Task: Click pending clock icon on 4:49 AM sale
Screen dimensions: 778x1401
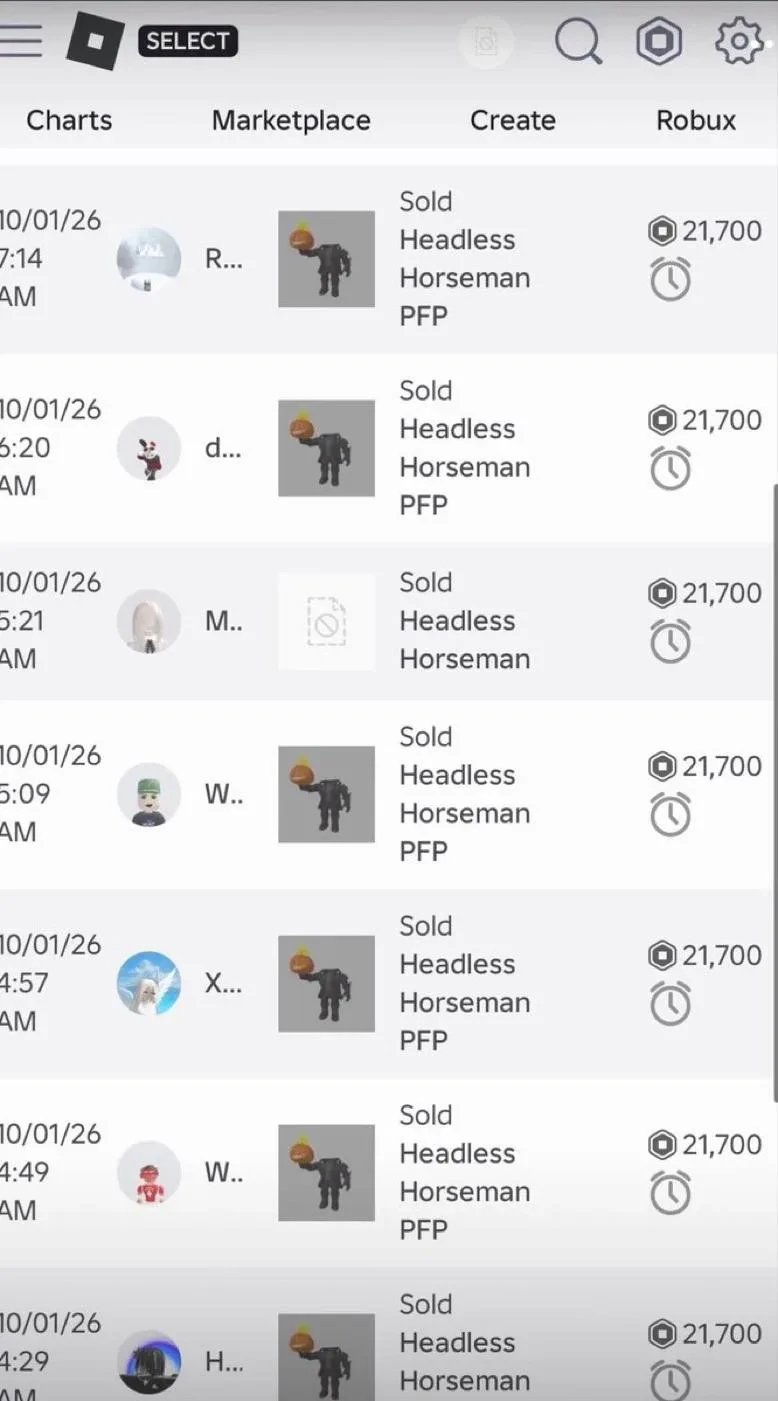Action: [x=670, y=1192]
